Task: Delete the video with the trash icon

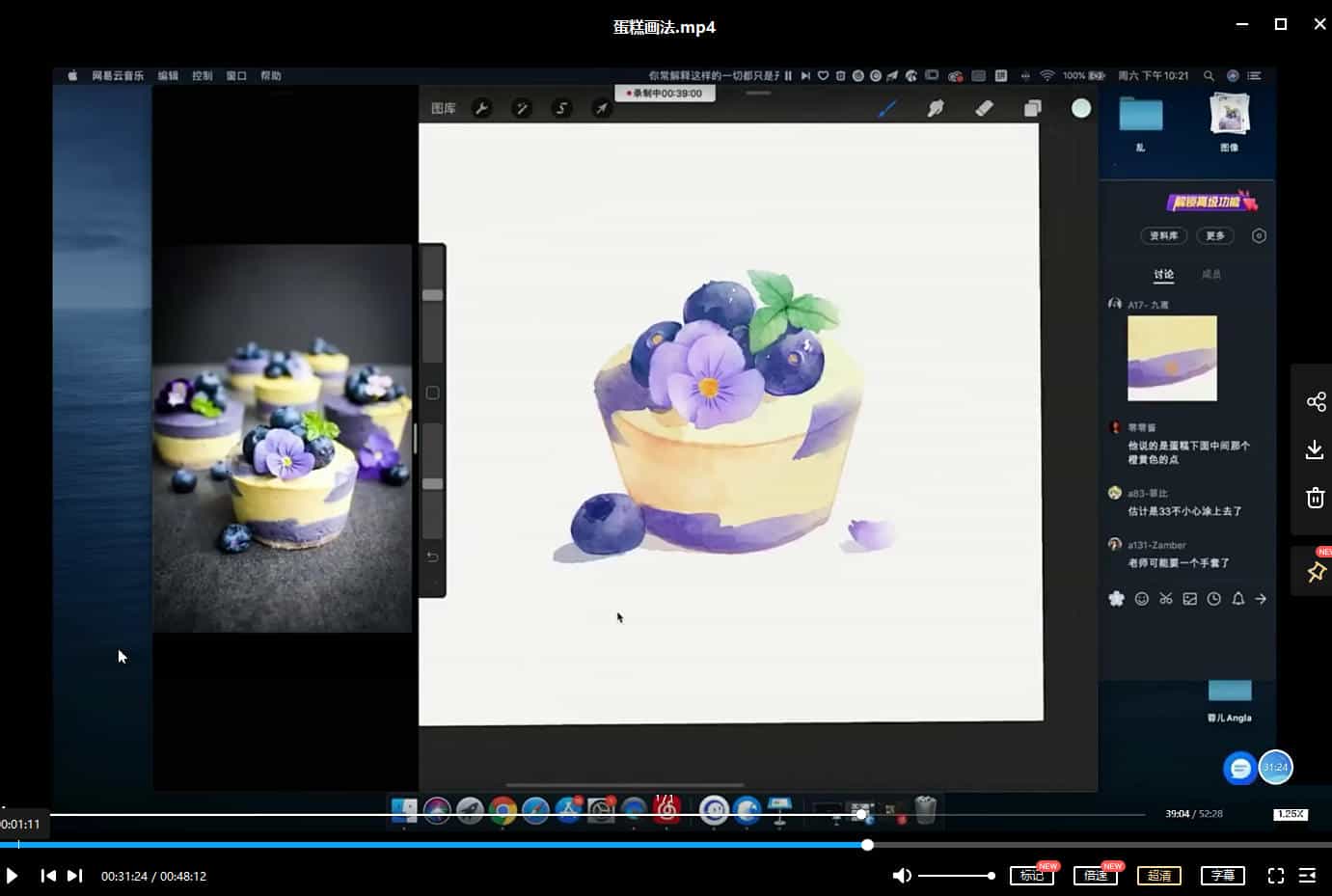Action: click(x=1315, y=498)
